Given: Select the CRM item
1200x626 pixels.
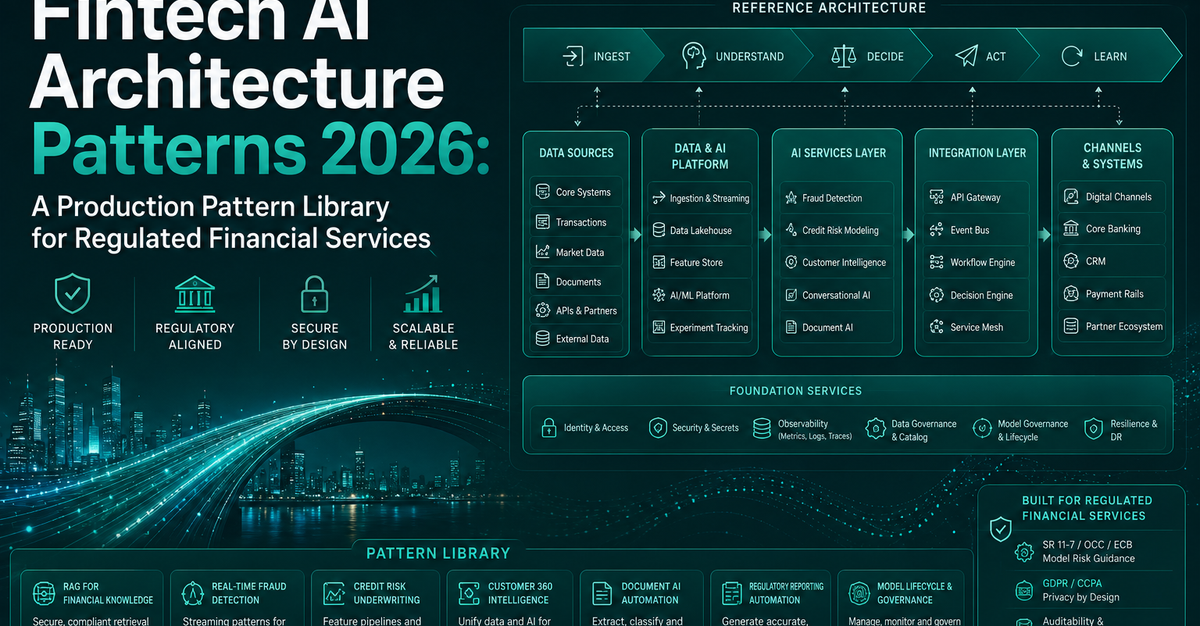Looking at the screenshot, I should (x=1112, y=261).
